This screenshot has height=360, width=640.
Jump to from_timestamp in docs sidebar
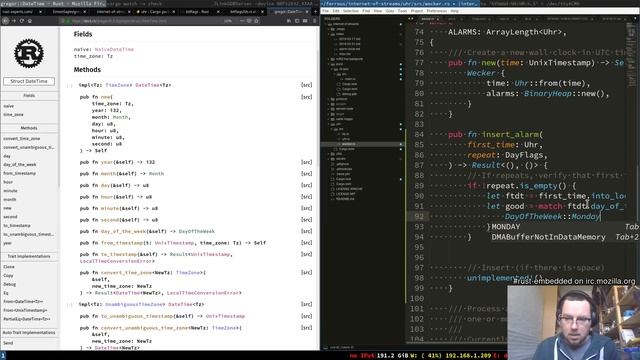[20, 173]
